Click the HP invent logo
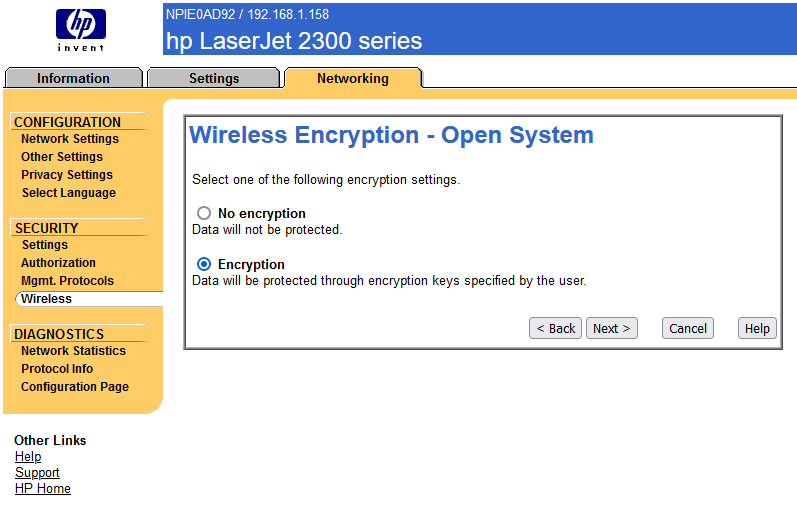This screenshot has height=513, width=797. click(x=80, y=28)
